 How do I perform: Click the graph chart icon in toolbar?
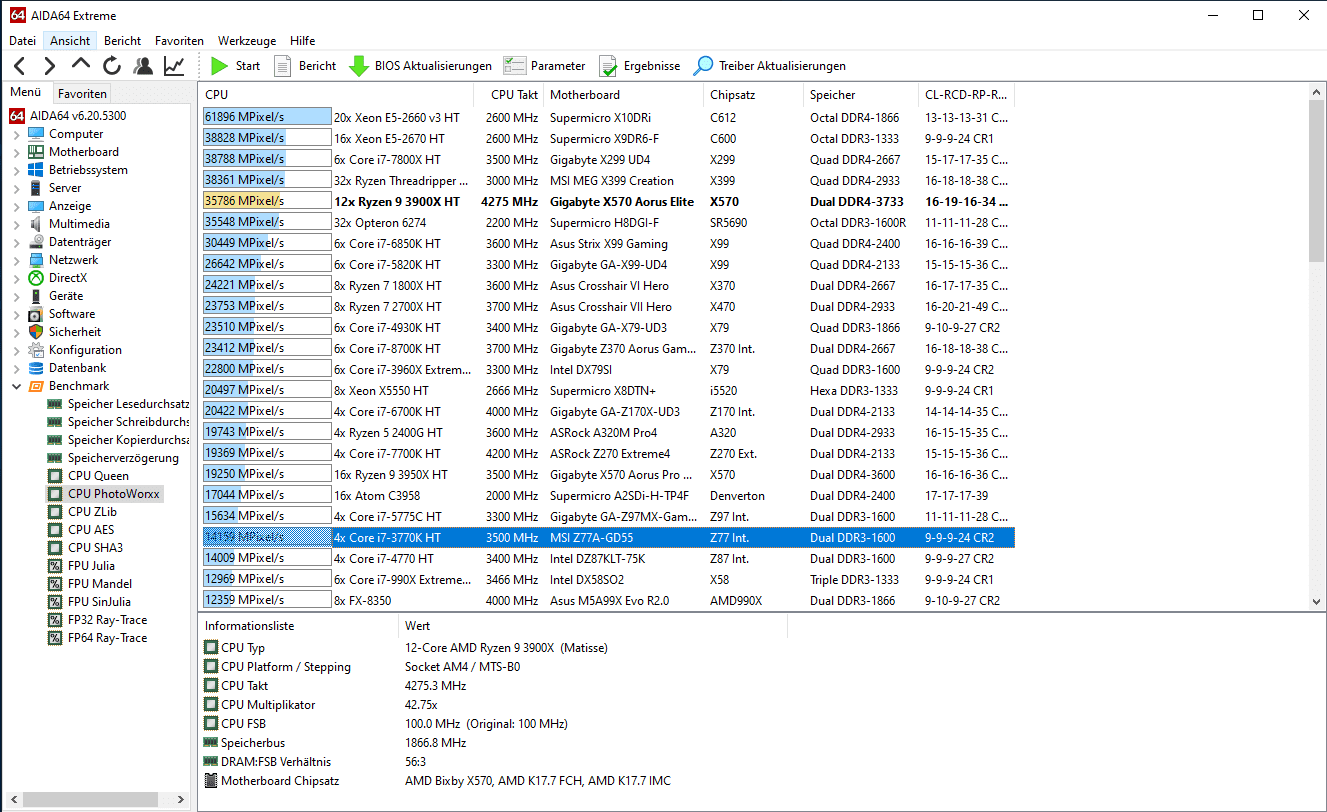174,66
